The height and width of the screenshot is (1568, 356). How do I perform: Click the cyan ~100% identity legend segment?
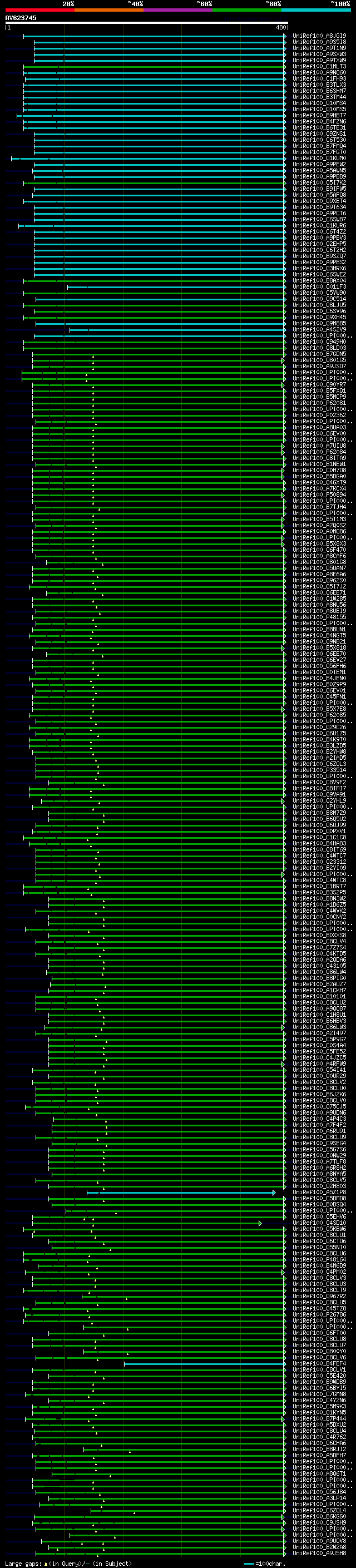tap(316, 10)
